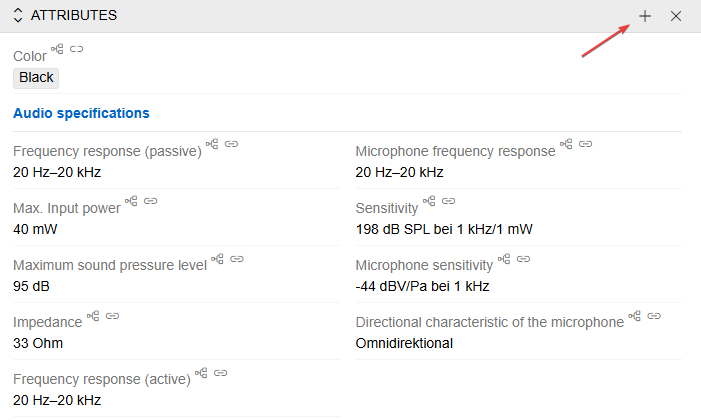Collapse the ATTRIBUTES panel
Screen dimensions: 701x420
click(x=18, y=16)
